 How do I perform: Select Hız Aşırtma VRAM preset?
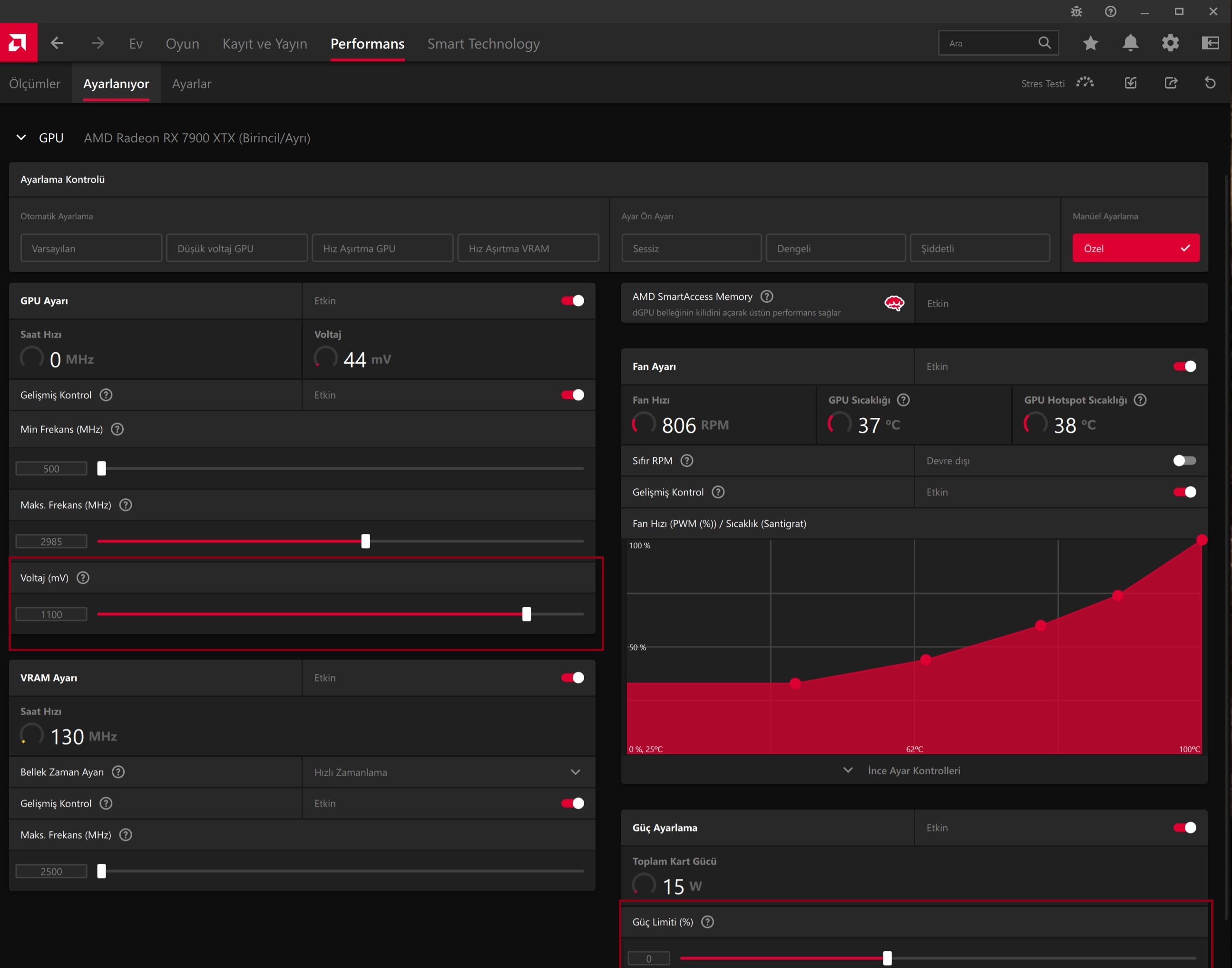(x=528, y=248)
